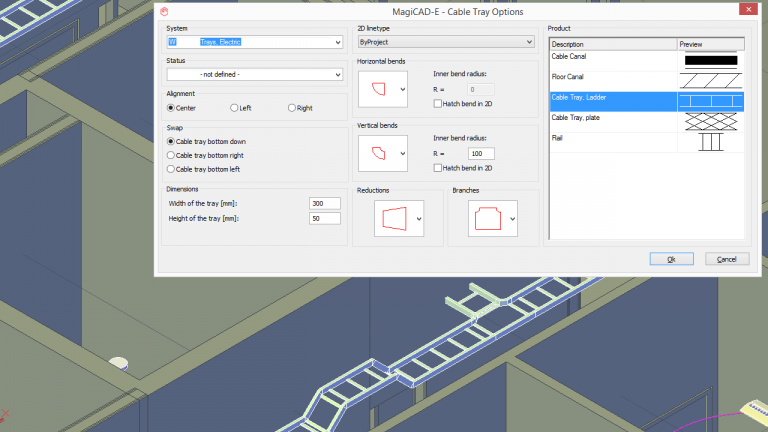Select the Cable Canal preview swatch
Viewport: 768px width, 432px height.
[711, 61]
